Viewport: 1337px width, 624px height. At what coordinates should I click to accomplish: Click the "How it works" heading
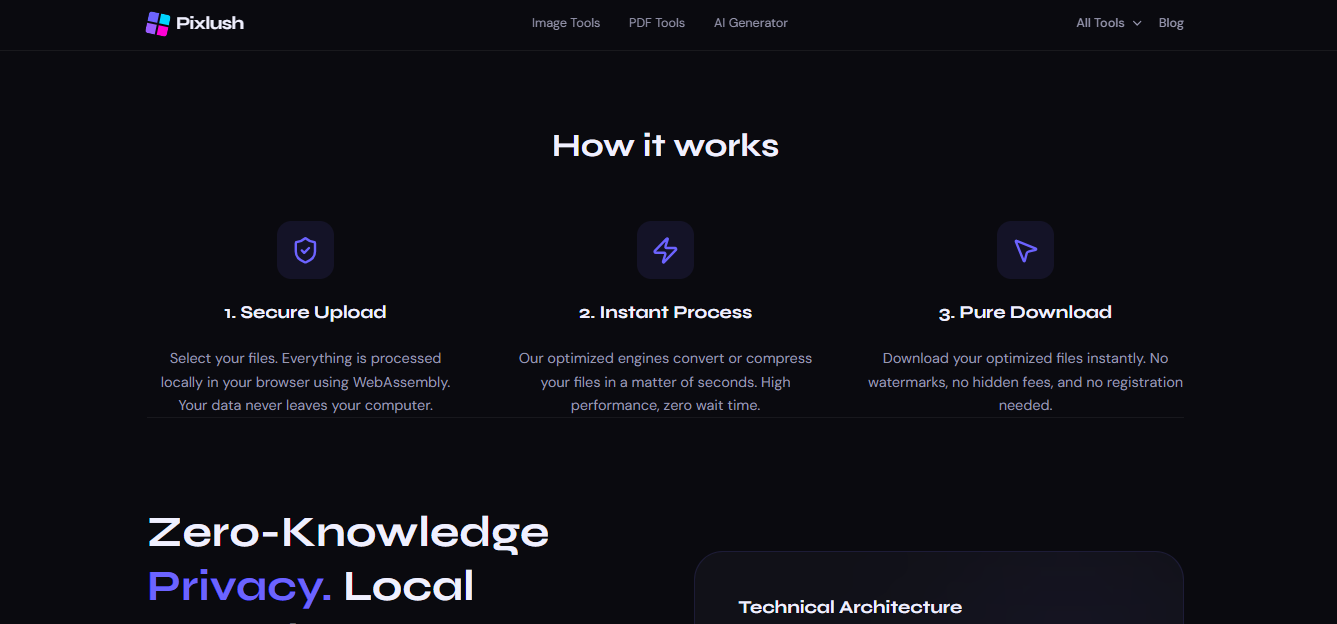click(665, 146)
